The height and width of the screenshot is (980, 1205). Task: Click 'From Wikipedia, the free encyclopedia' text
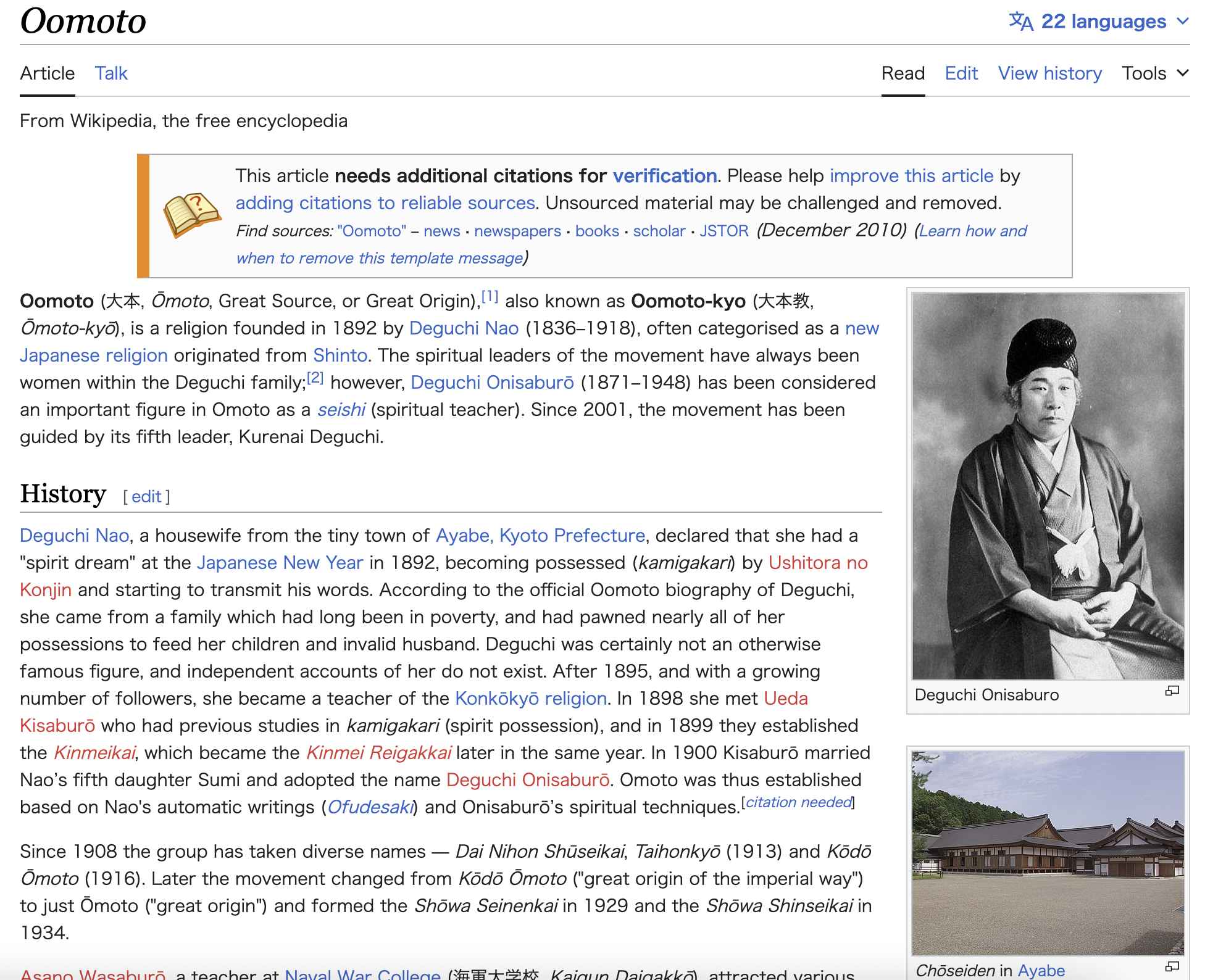(183, 121)
